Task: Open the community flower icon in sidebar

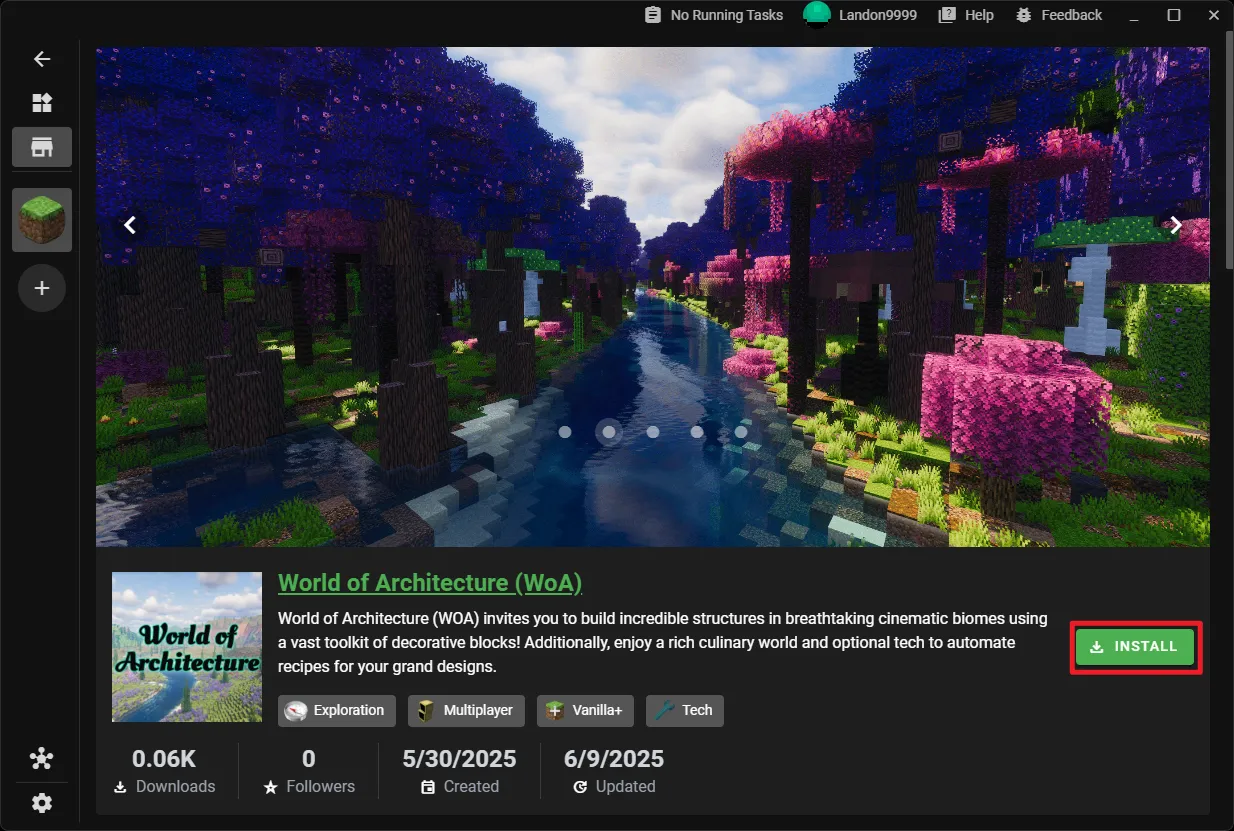Action: tap(42, 759)
